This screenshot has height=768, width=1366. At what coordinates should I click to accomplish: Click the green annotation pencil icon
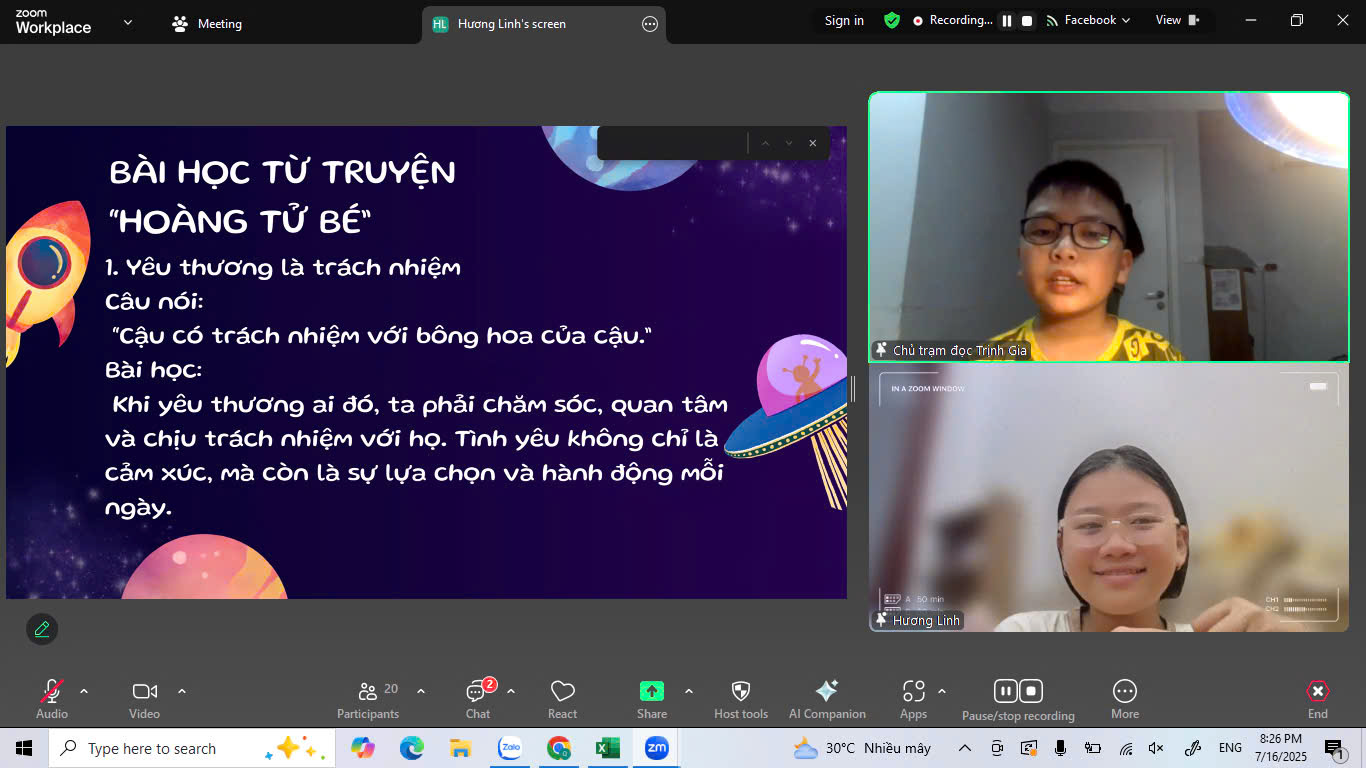click(42, 629)
